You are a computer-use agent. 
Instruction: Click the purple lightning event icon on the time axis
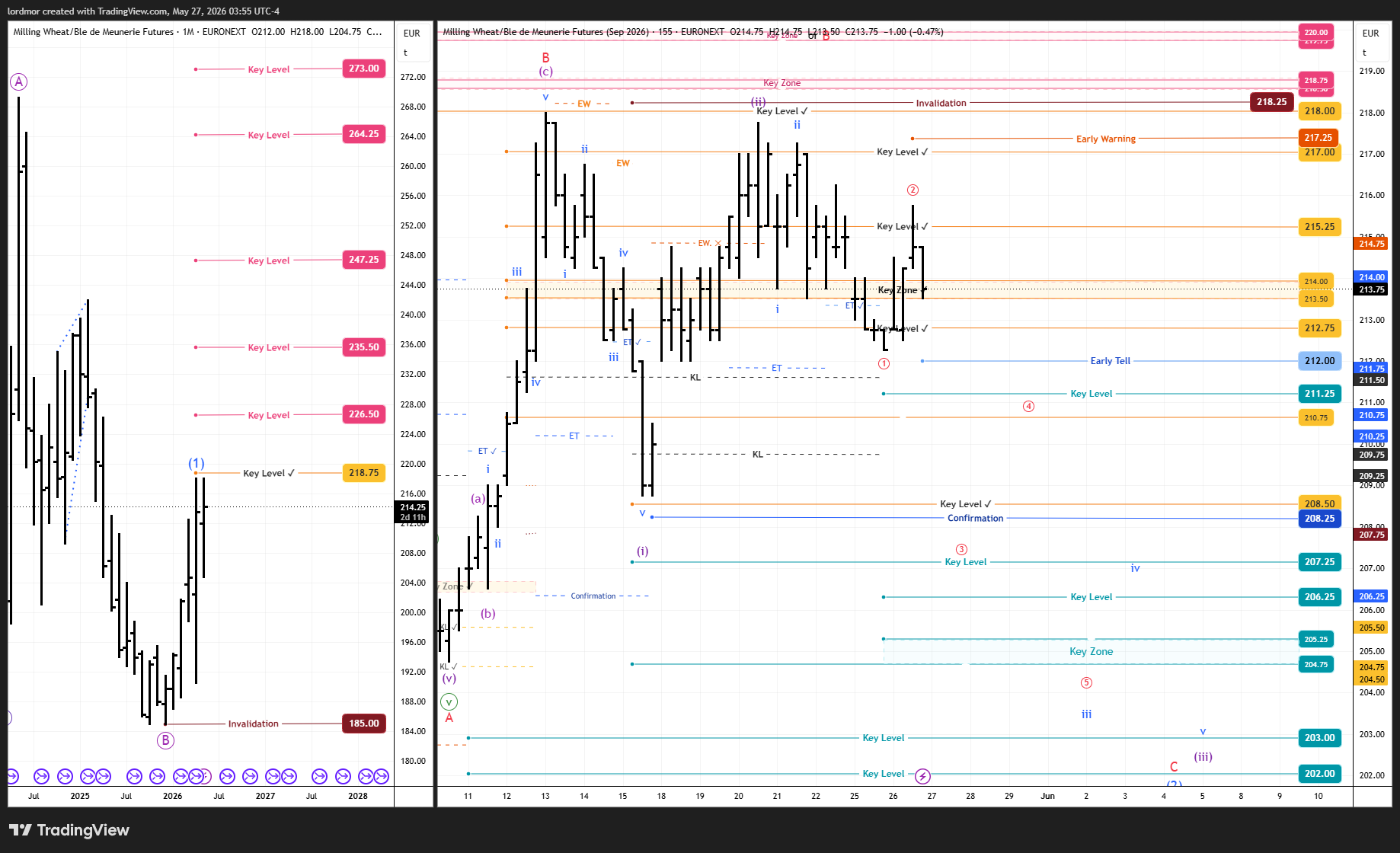point(922,776)
